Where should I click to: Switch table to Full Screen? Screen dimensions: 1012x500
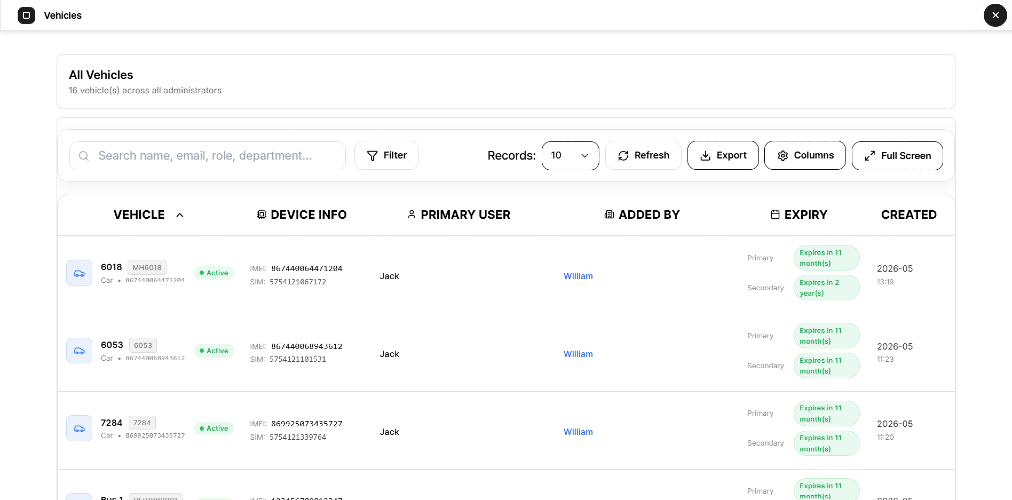[897, 155]
